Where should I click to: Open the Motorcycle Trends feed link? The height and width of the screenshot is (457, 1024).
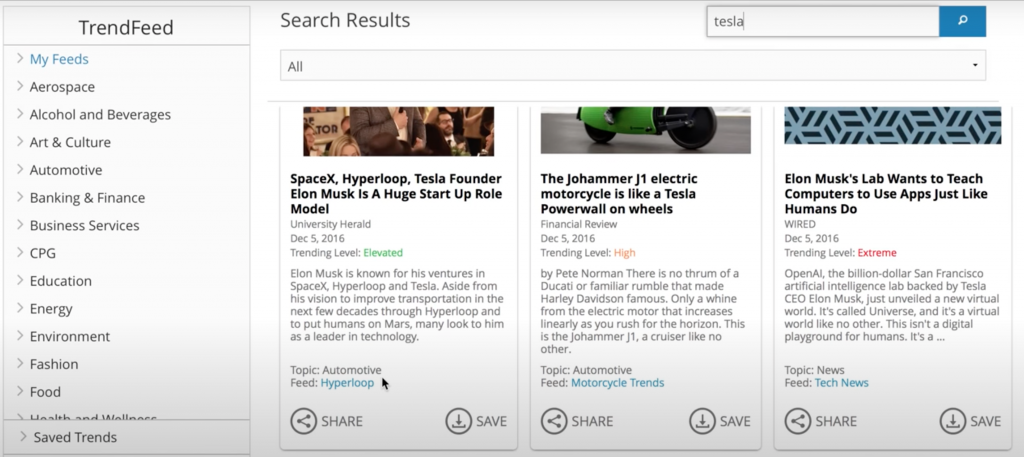coord(617,383)
